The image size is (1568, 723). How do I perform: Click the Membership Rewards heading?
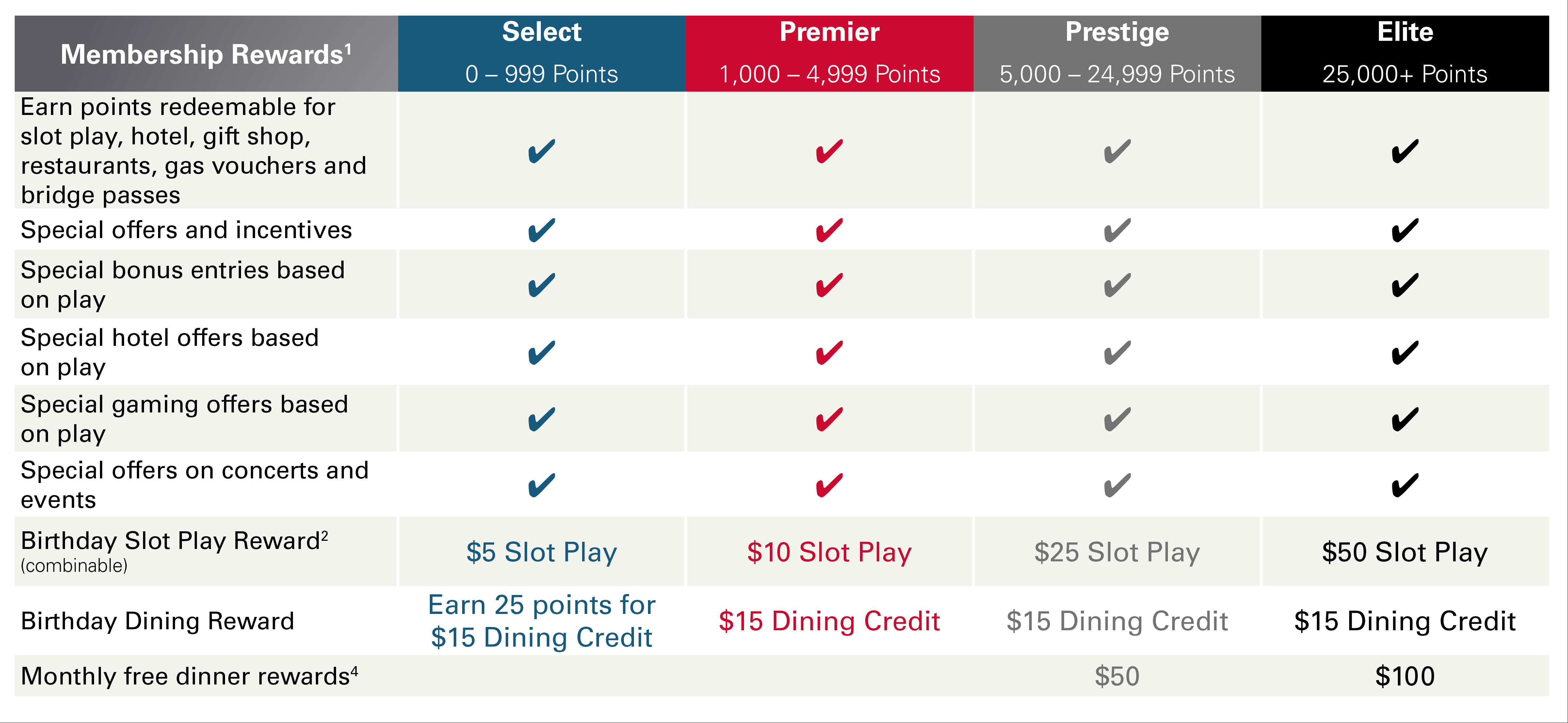206,54
